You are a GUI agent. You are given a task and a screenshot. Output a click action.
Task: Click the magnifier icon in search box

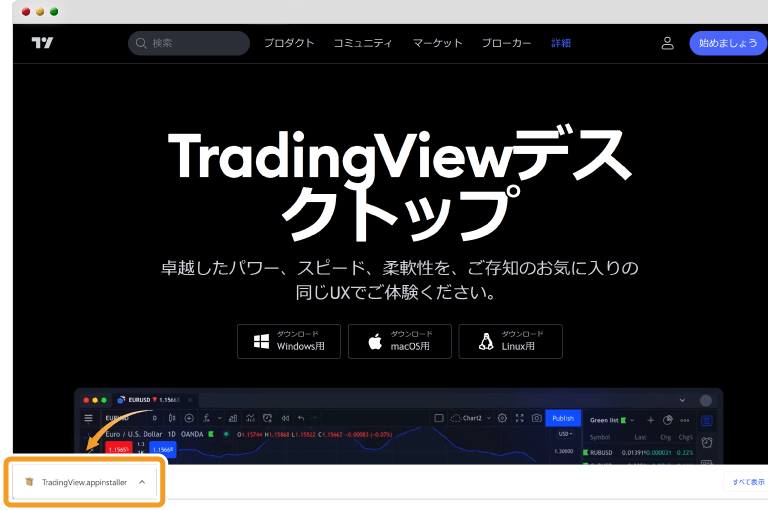pos(141,43)
